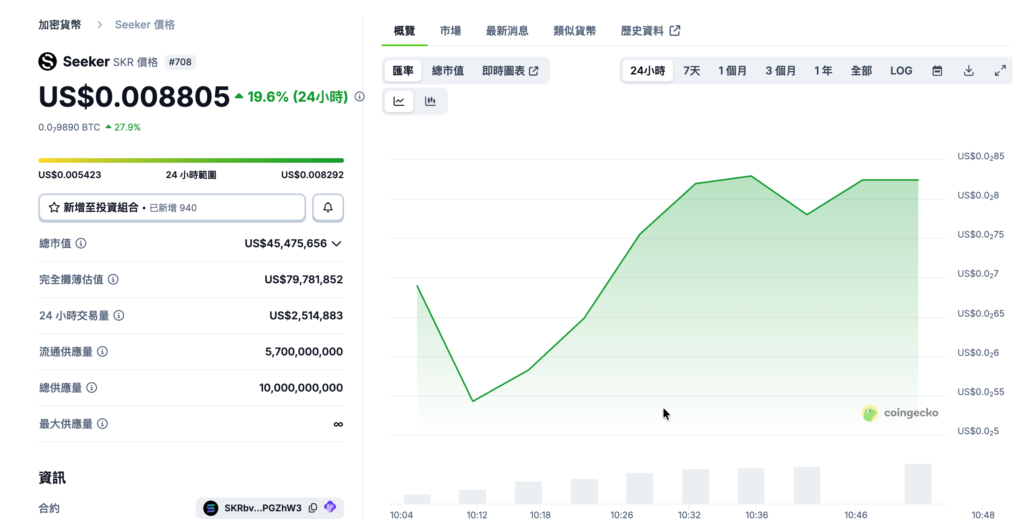
Task: Open the 歷史資料 external tab
Action: [x=650, y=31]
